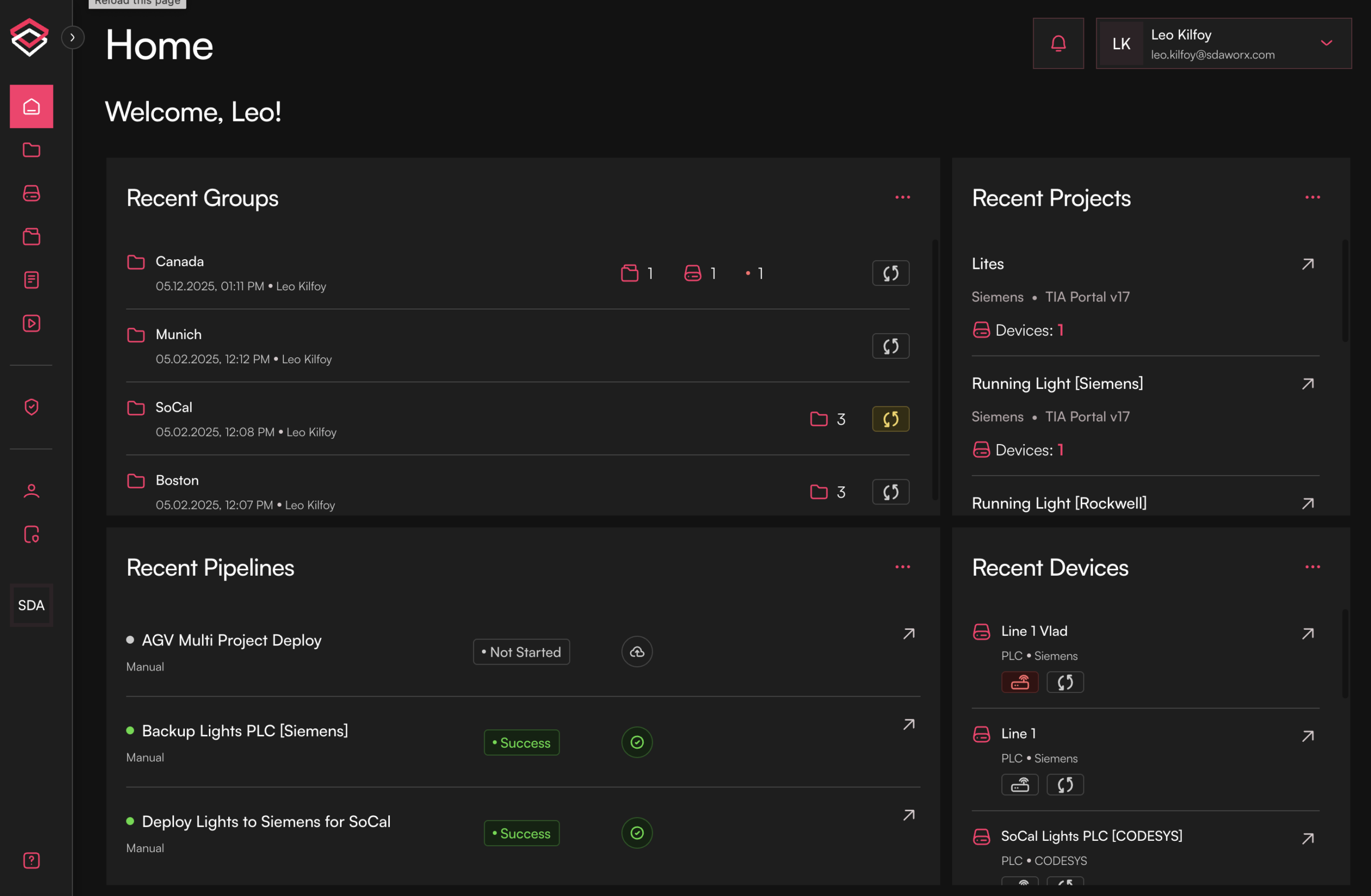Open the Users person sidebar icon
1371x896 pixels.
[31, 491]
